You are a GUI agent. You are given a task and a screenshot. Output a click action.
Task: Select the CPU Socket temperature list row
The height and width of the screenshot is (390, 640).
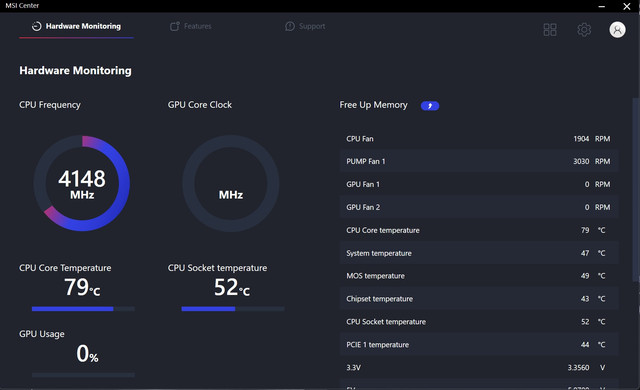tap(479, 321)
